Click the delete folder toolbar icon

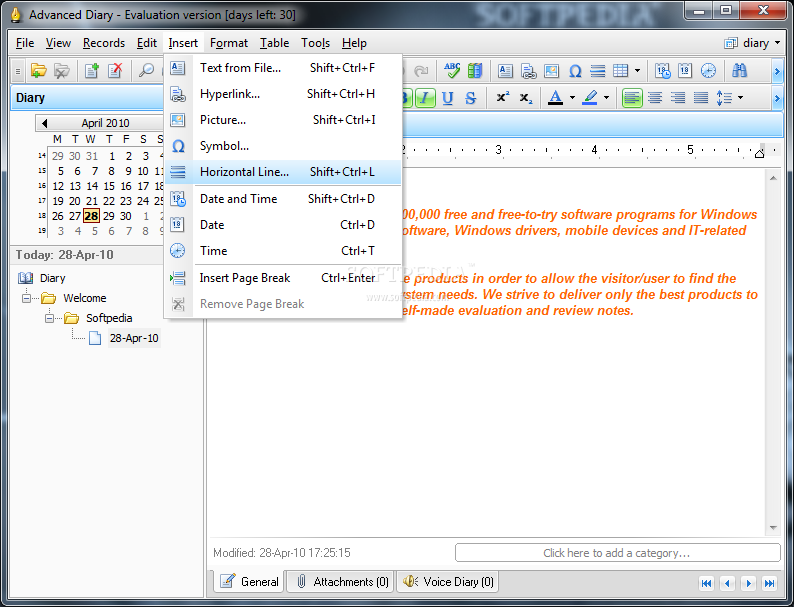[x=62, y=71]
